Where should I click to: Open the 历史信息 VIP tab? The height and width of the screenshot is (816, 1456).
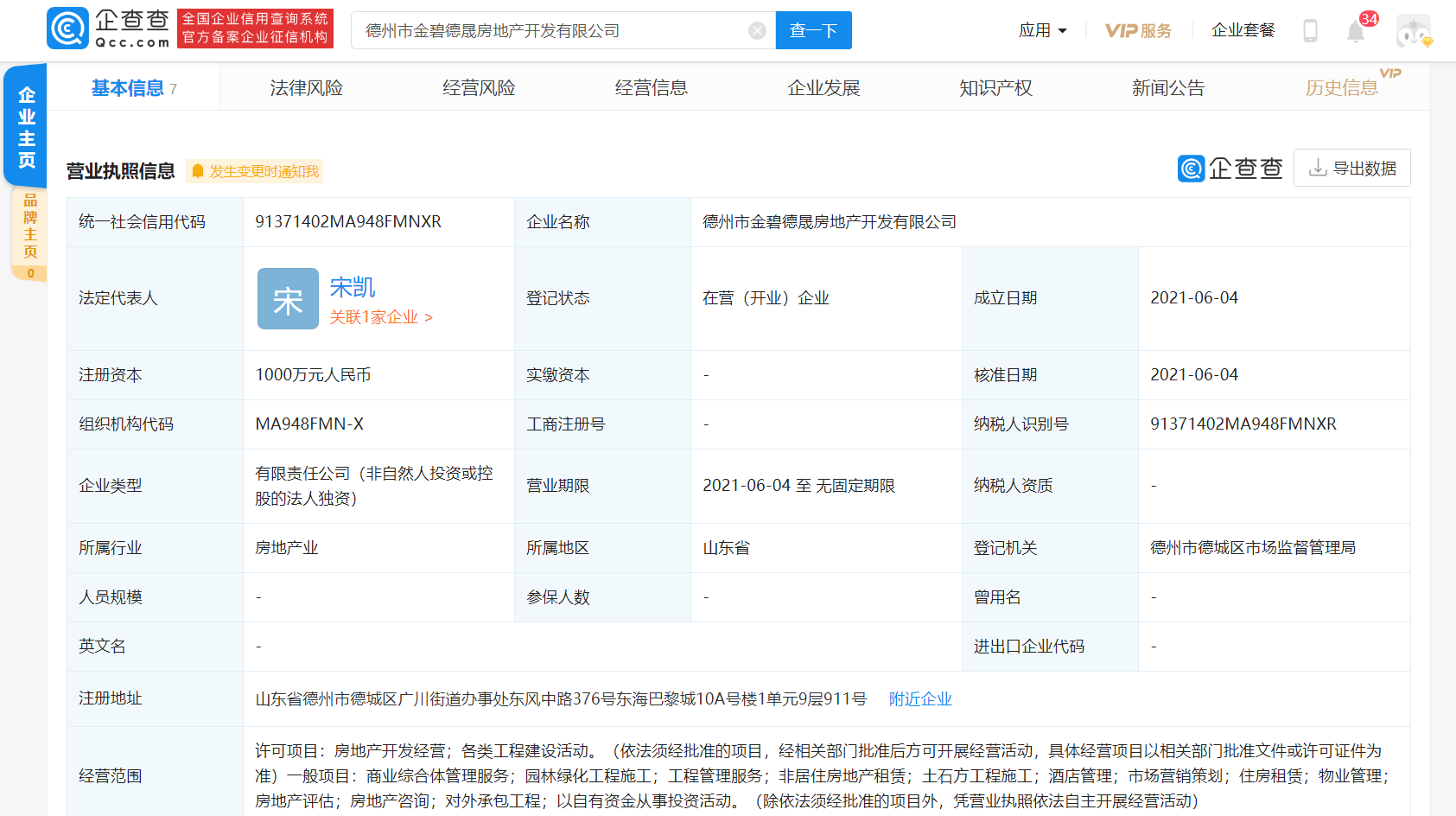click(x=1342, y=87)
